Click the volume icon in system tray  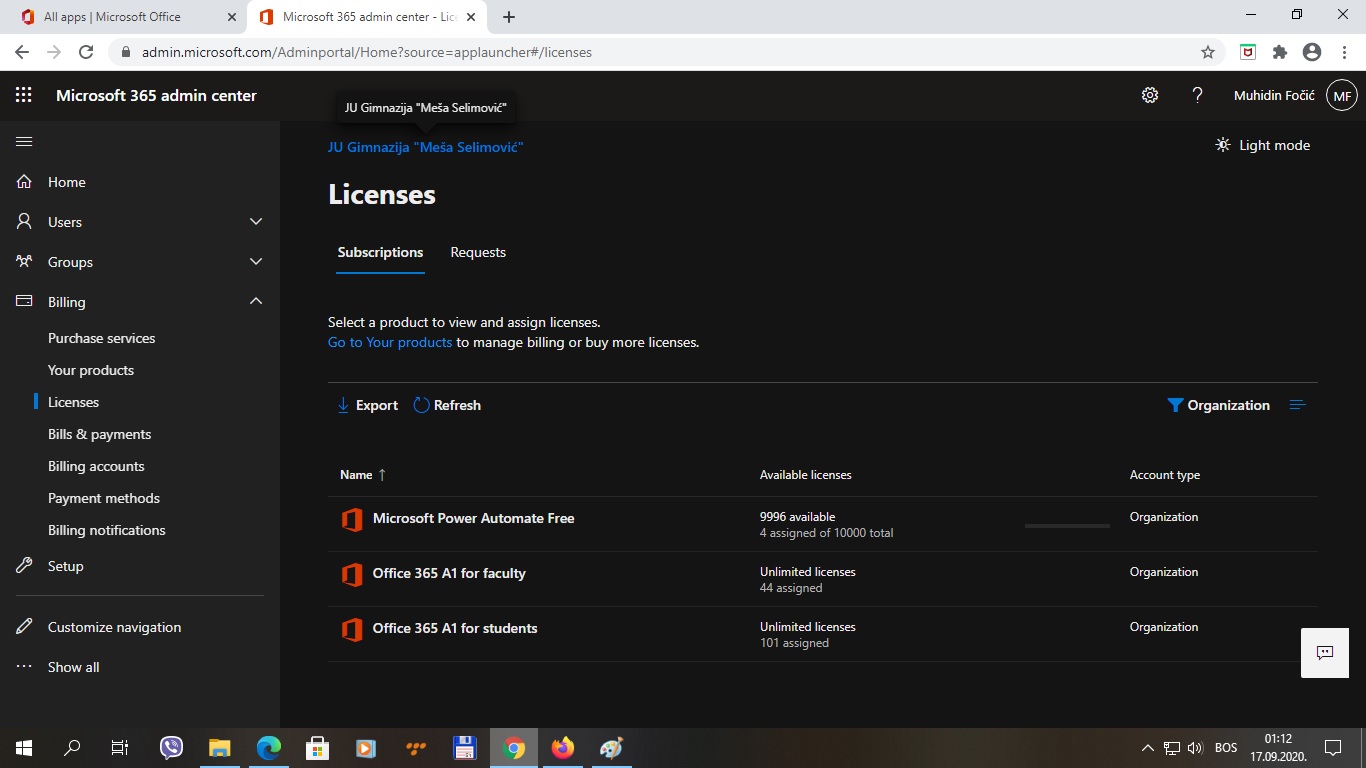click(x=1195, y=748)
